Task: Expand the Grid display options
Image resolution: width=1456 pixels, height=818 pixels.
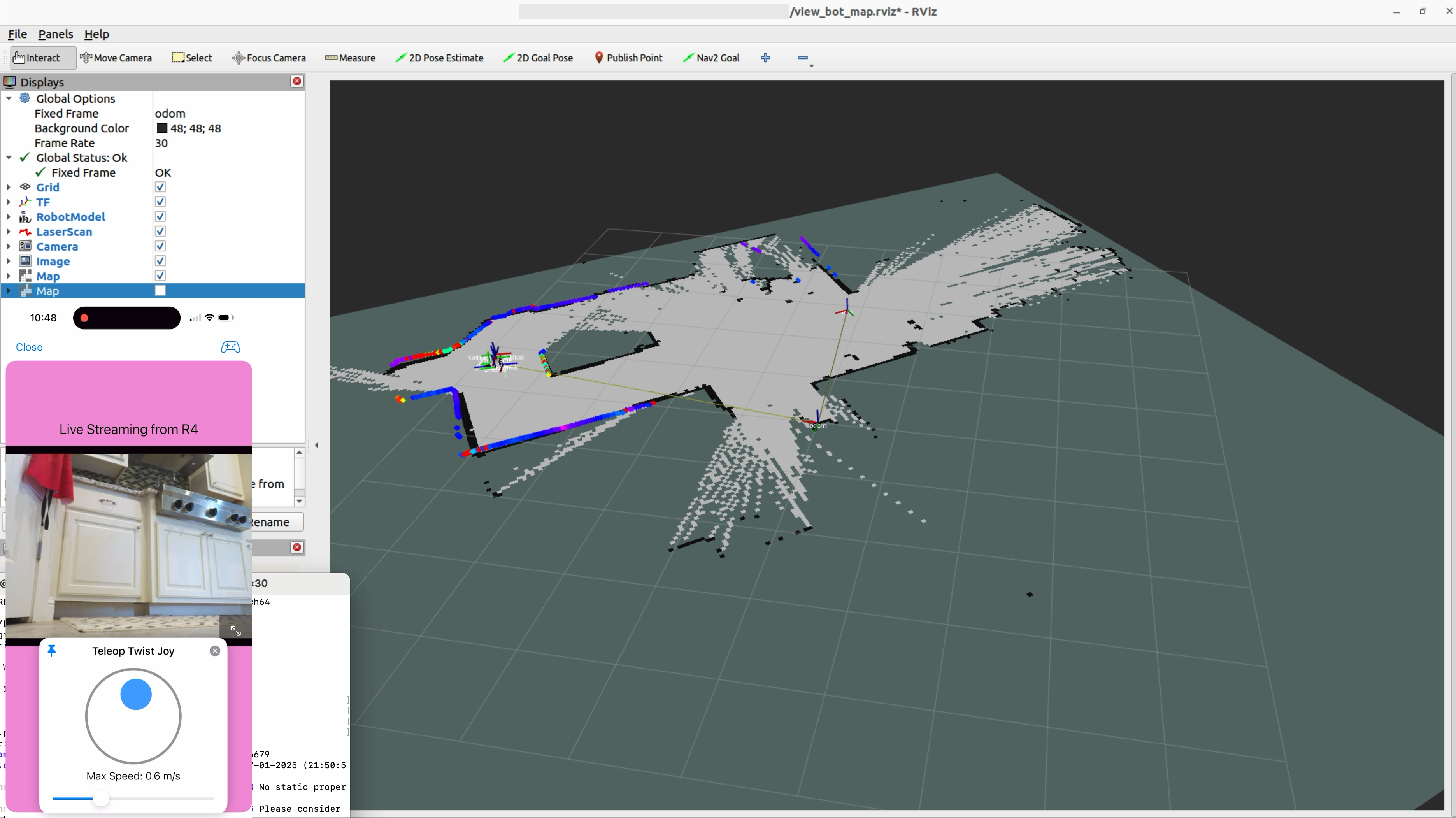Action: tap(9, 187)
